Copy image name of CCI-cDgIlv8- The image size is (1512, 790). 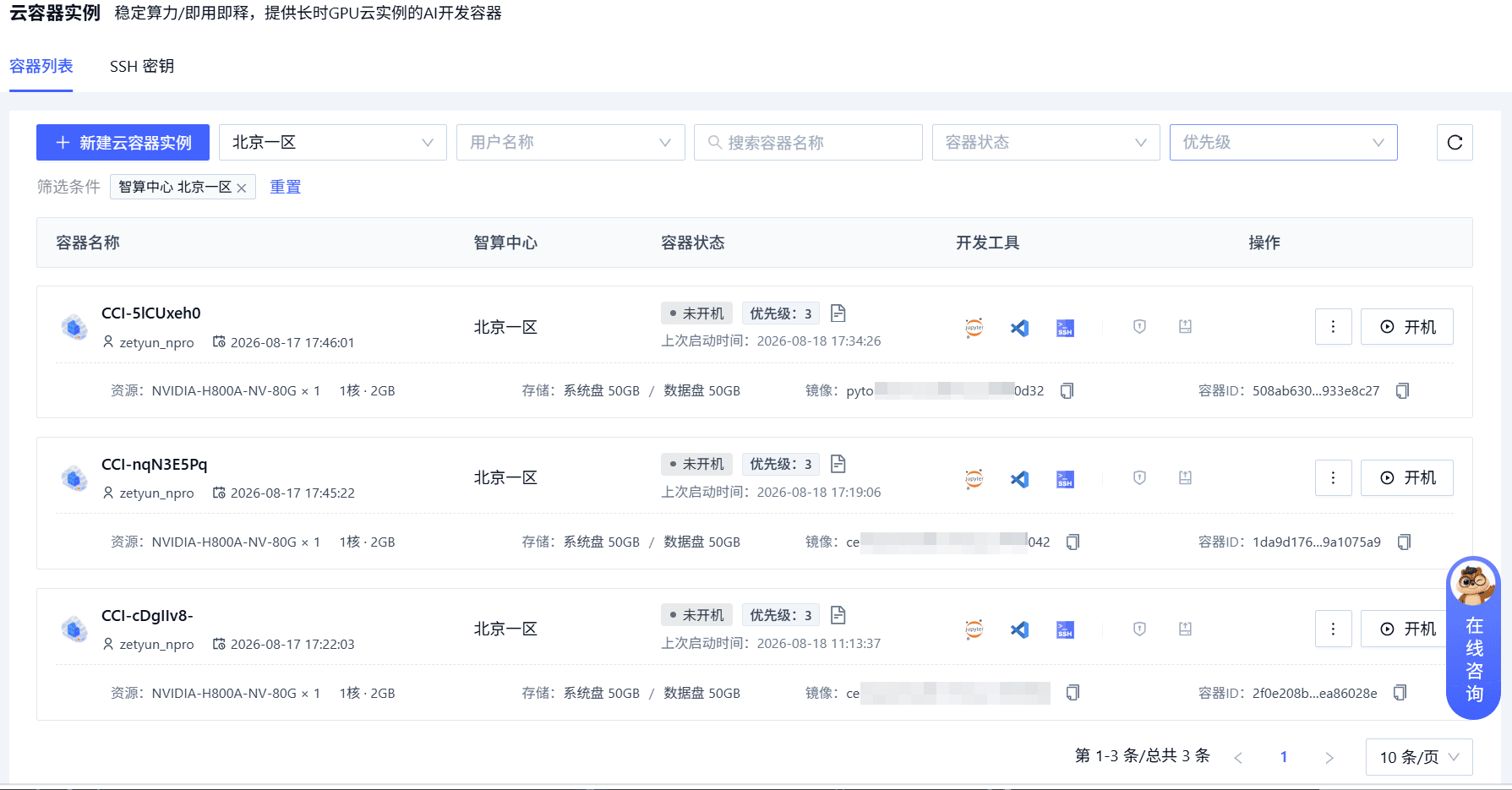[1073, 693]
